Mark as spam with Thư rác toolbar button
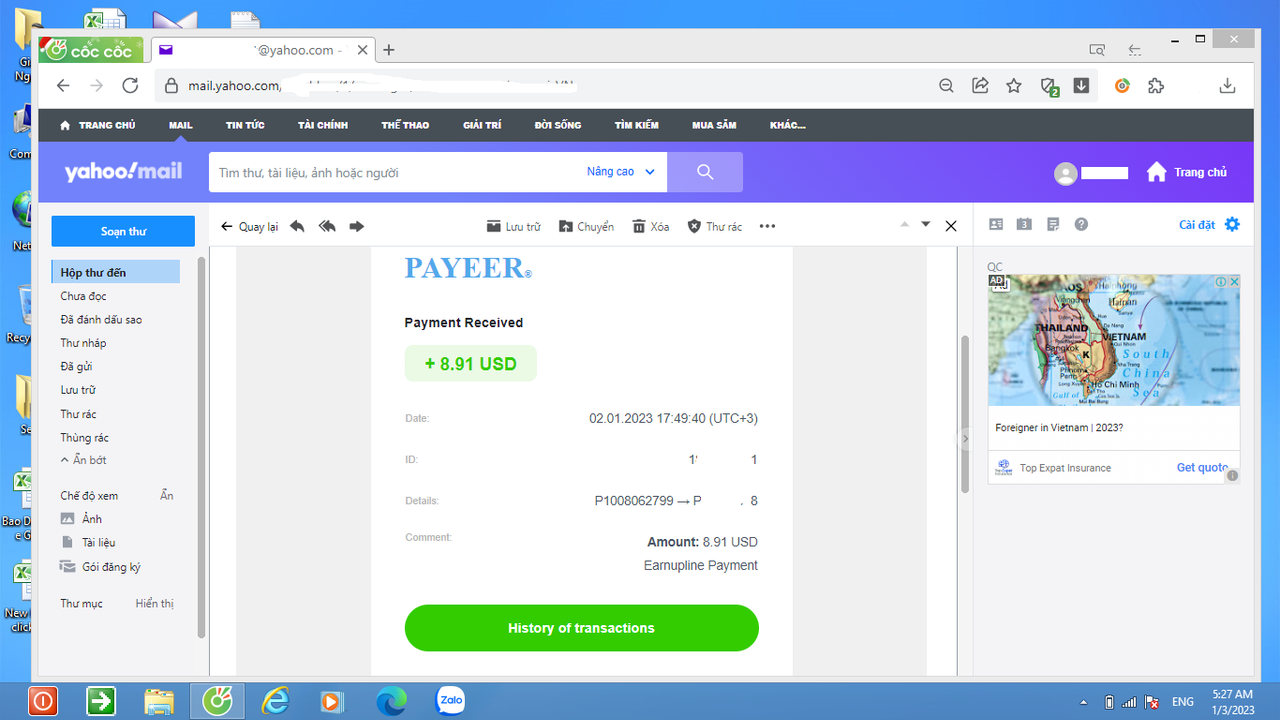 pos(714,227)
